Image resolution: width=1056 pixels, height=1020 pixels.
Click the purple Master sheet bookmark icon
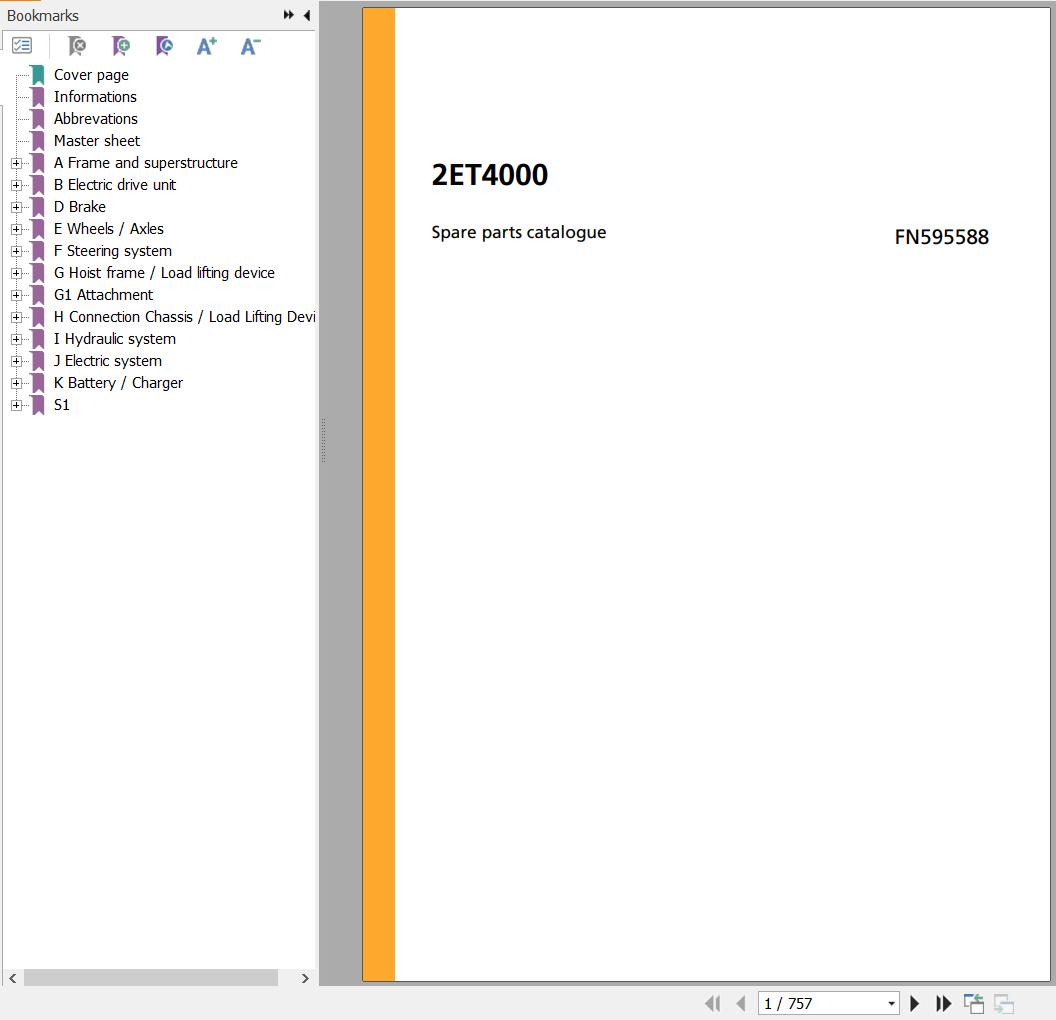tap(38, 141)
